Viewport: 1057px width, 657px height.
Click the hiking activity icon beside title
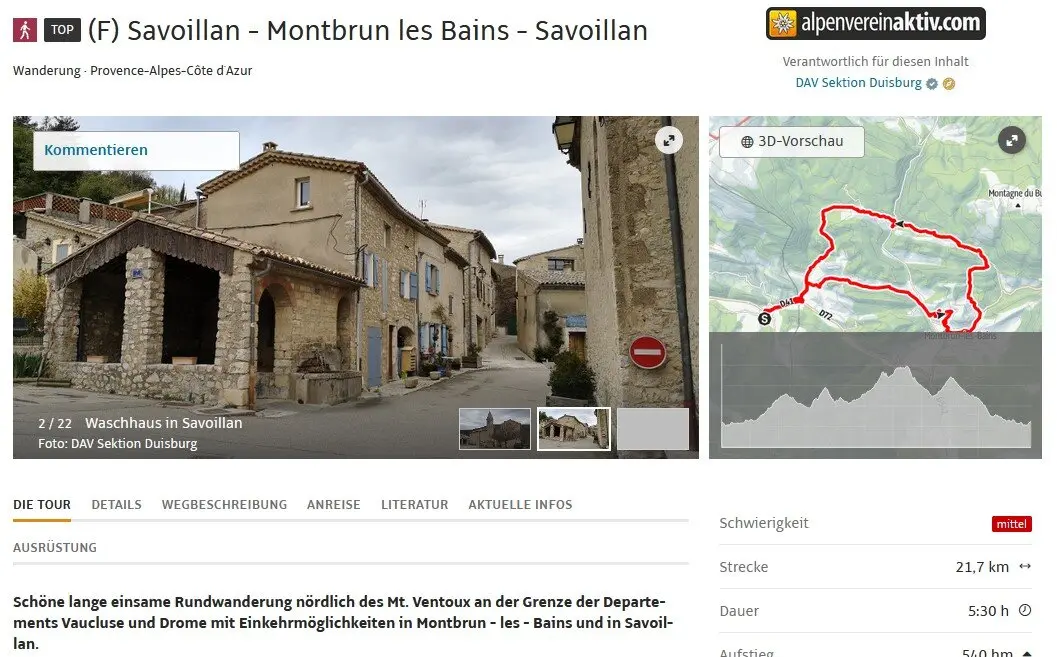(x=25, y=30)
